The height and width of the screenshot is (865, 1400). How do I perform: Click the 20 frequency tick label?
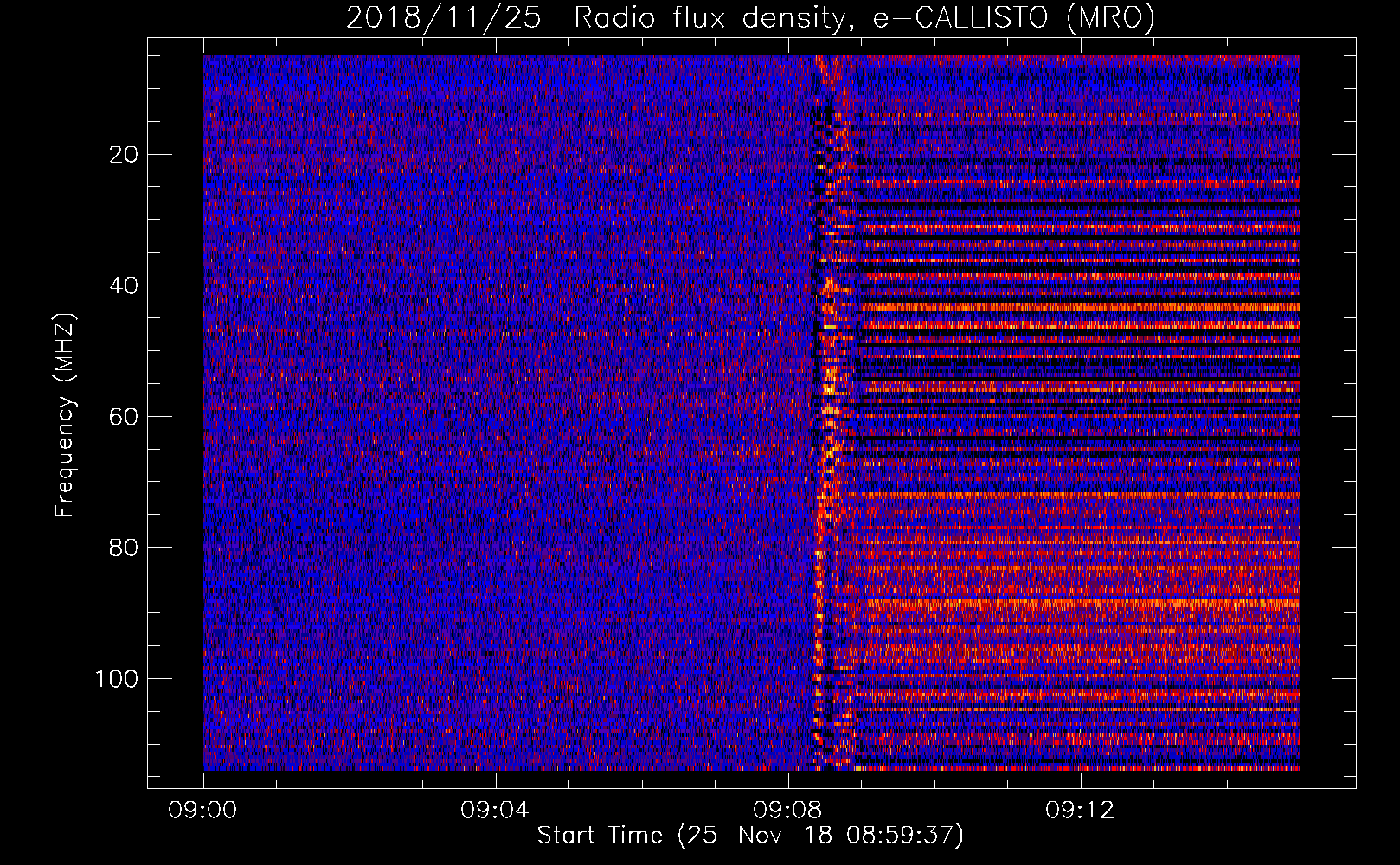tap(125, 155)
